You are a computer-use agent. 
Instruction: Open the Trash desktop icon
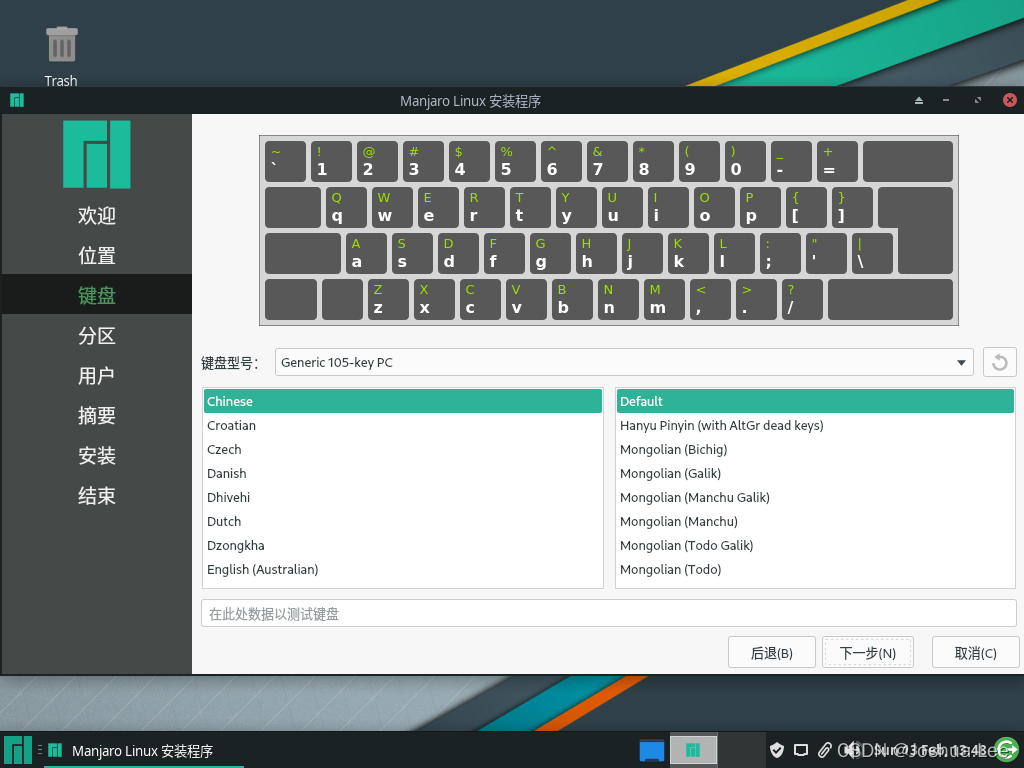tap(61, 56)
